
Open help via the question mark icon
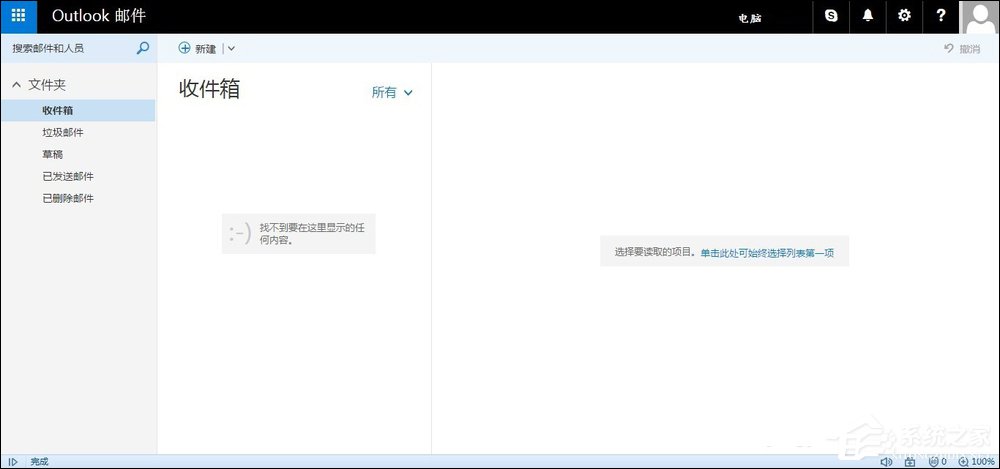[x=941, y=16]
